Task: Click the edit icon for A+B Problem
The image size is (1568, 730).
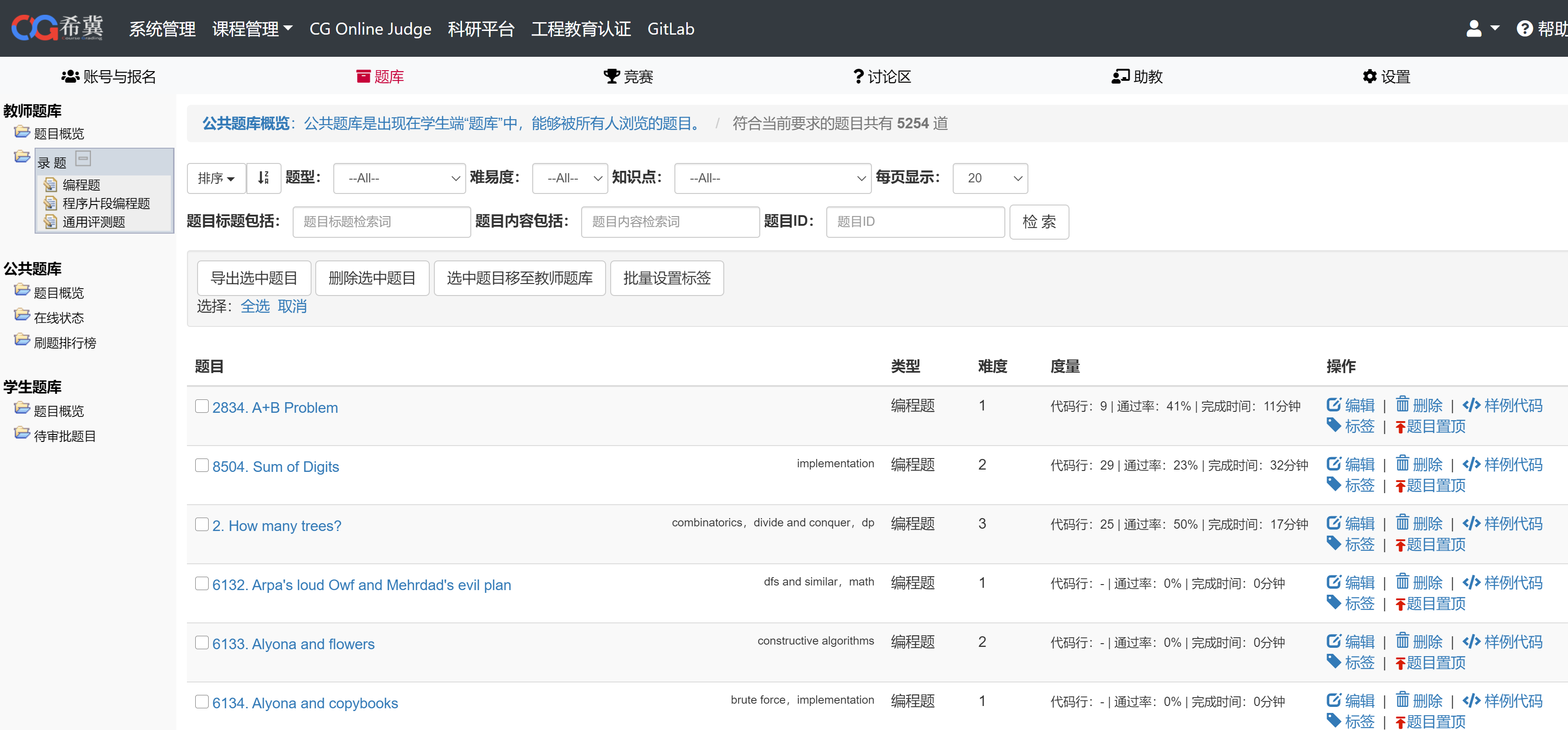Action: [1334, 405]
